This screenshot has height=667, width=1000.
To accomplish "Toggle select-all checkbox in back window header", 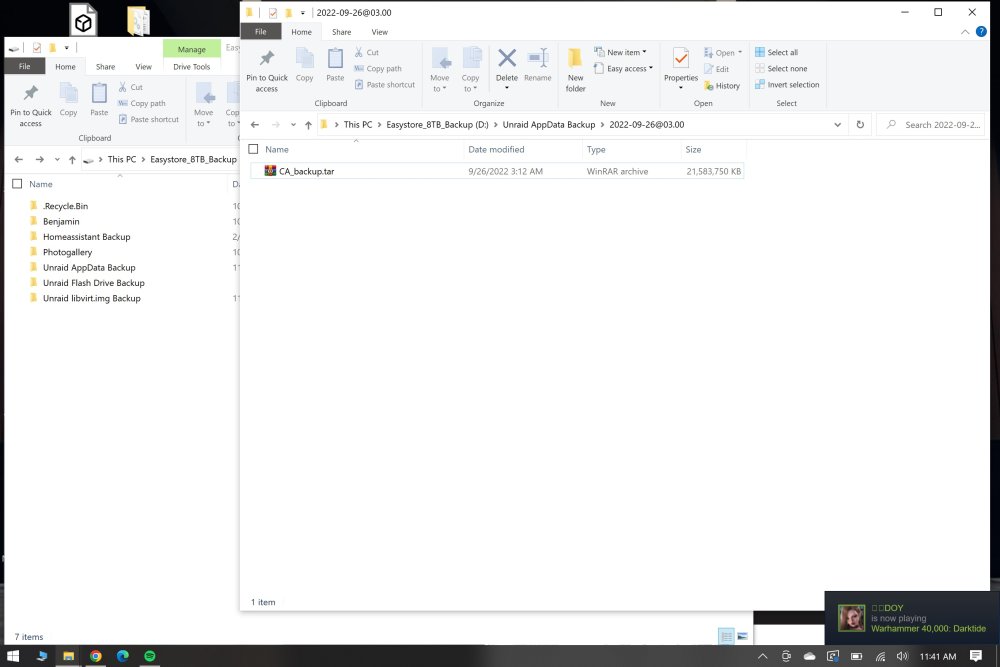I will [17, 184].
